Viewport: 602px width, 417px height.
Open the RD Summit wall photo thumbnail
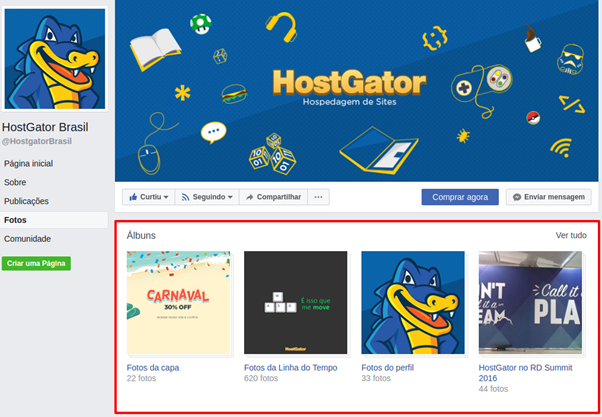[530, 303]
